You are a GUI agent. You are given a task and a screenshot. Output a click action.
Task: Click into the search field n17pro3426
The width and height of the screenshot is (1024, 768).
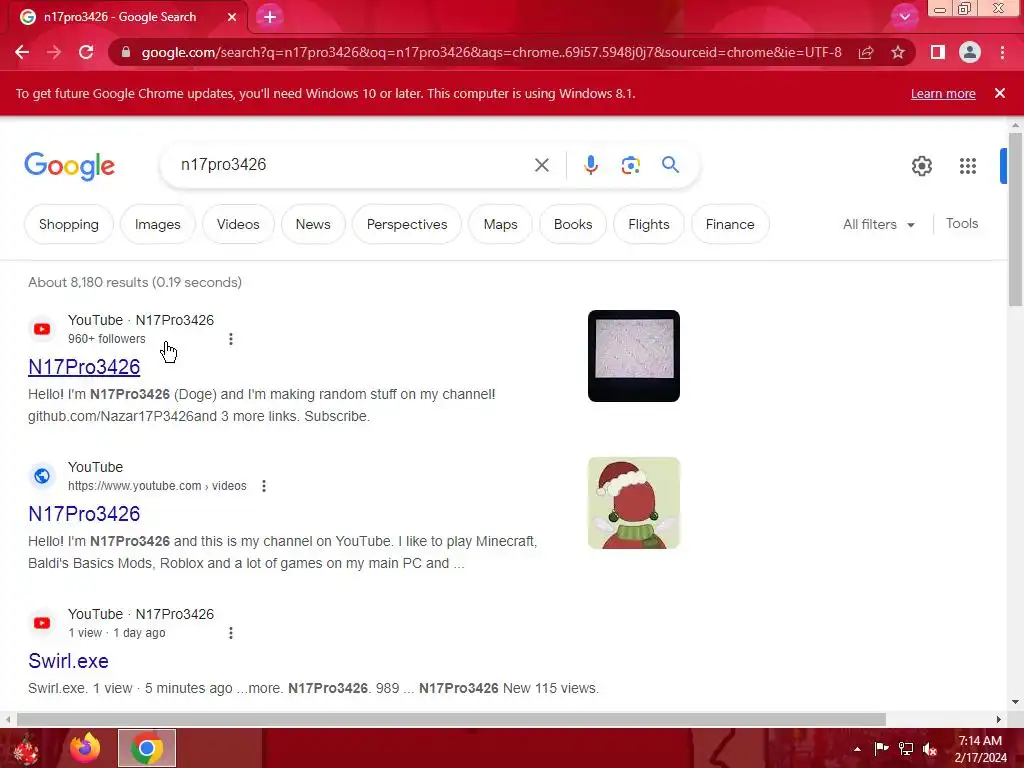pos(353,165)
